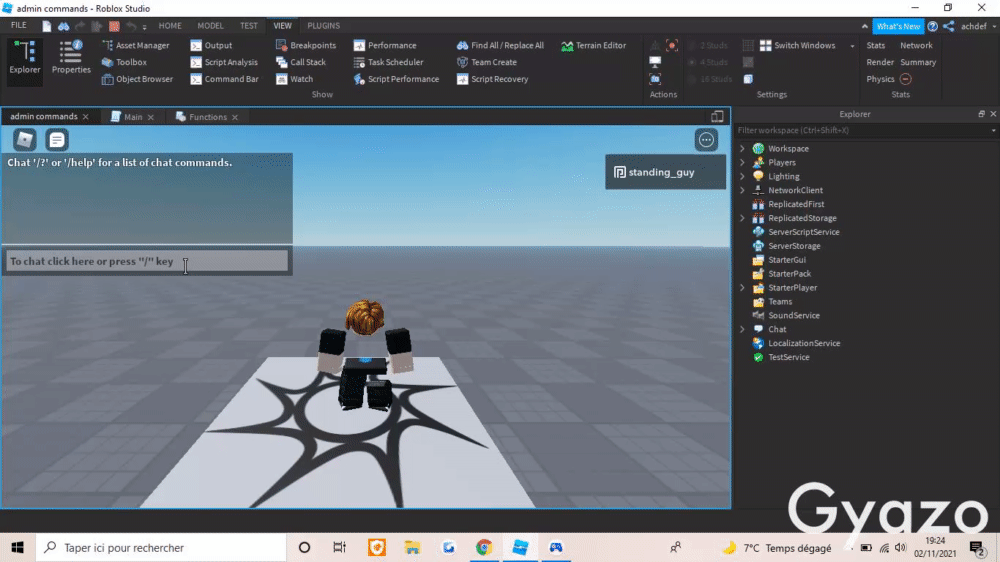The image size is (1000, 562).
Task: Open Chrome from the taskbar
Action: (x=484, y=547)
